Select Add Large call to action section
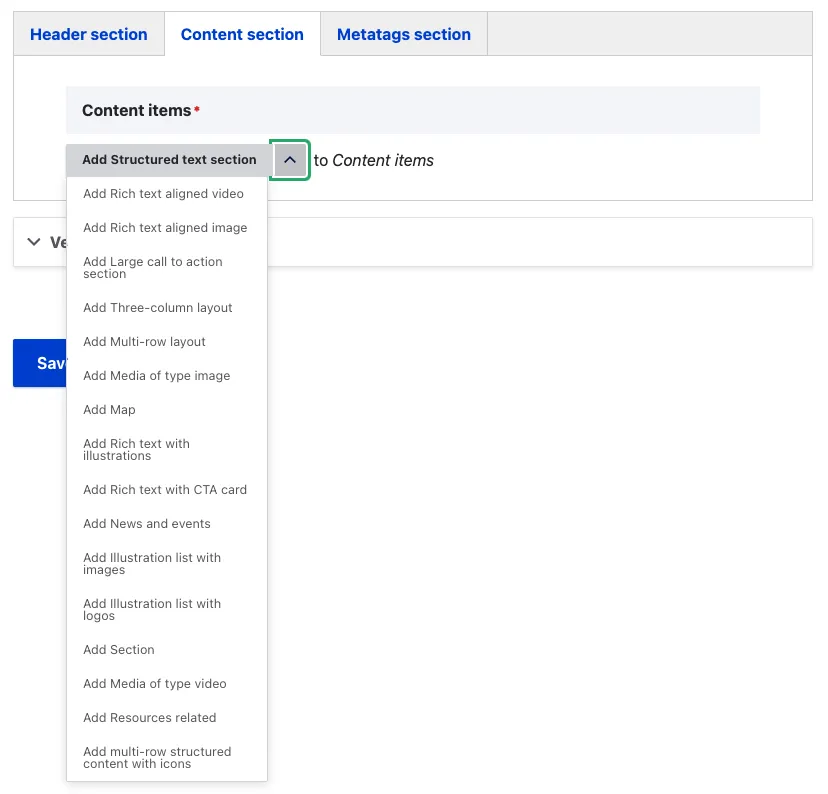 pyautogui.click(x=153, y=268)
